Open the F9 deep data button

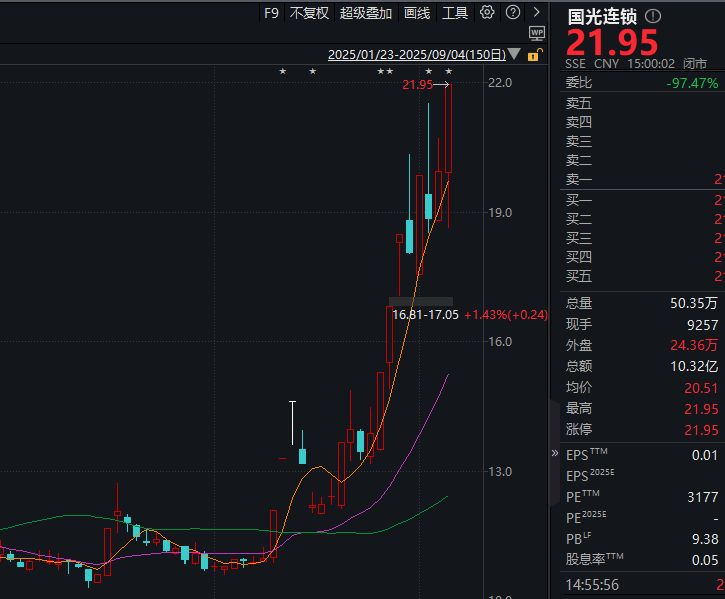click(x=271, y=13)
